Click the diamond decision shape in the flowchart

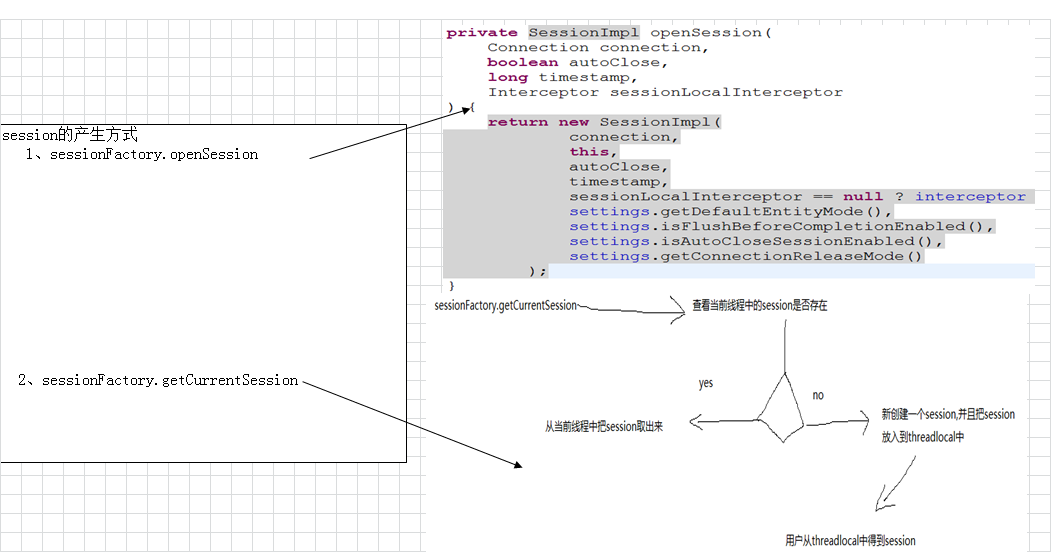[x=781, y=408]
